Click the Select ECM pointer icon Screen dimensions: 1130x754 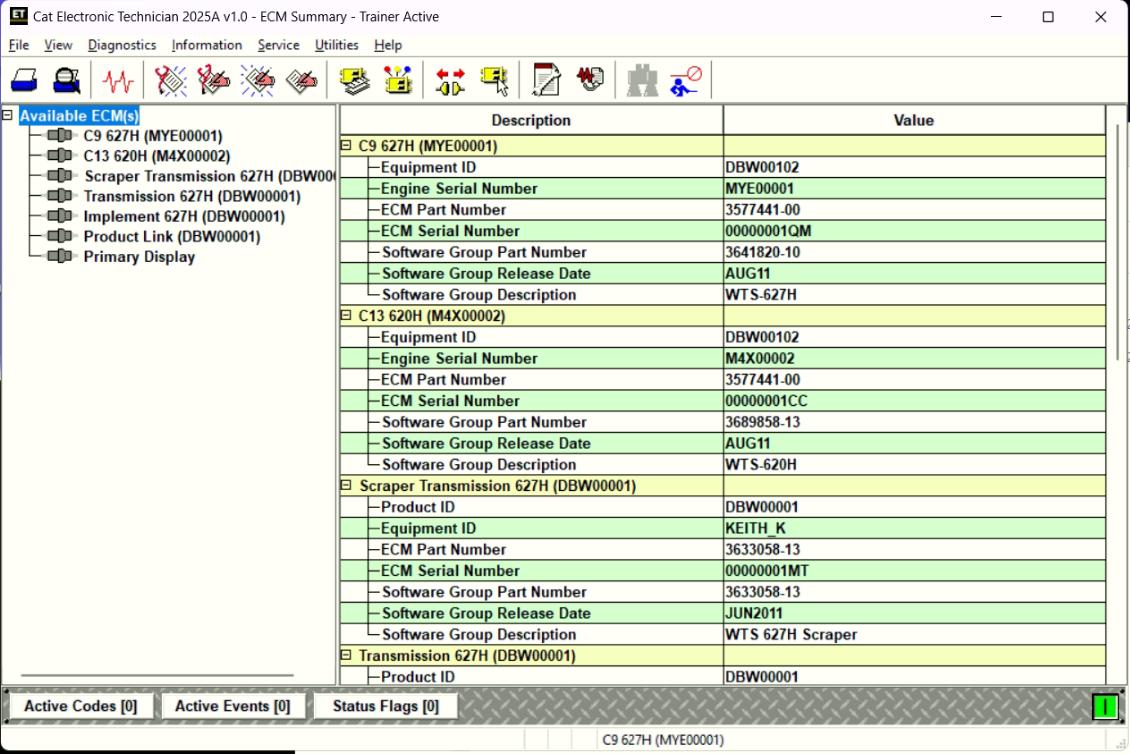[494, 80]
